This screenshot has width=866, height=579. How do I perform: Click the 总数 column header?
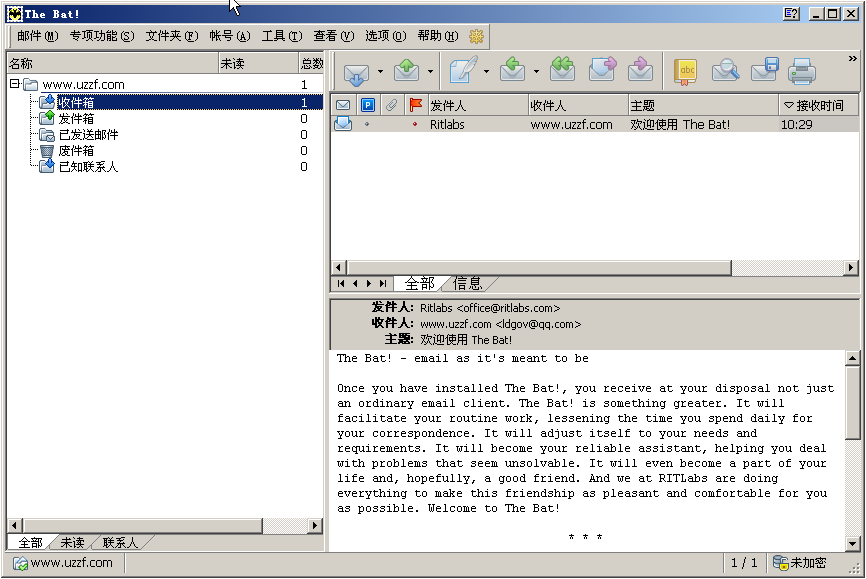coord(311,64)
